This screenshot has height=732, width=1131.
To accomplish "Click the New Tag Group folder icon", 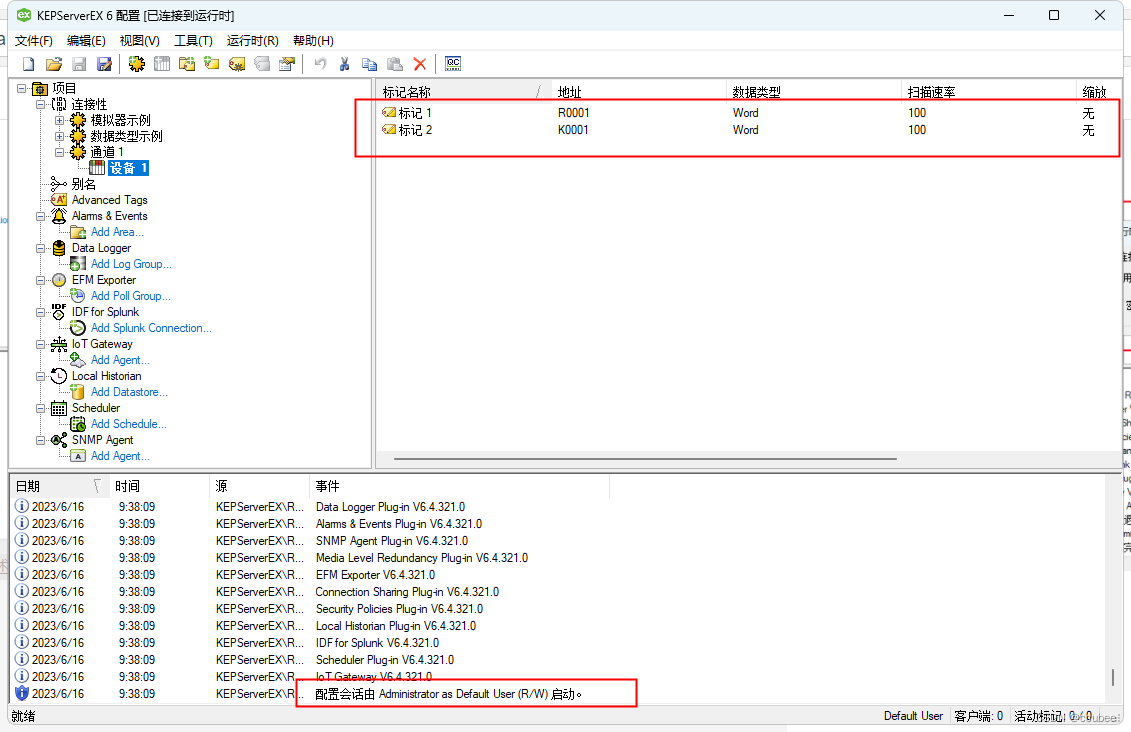I will [x=187, y=64].
